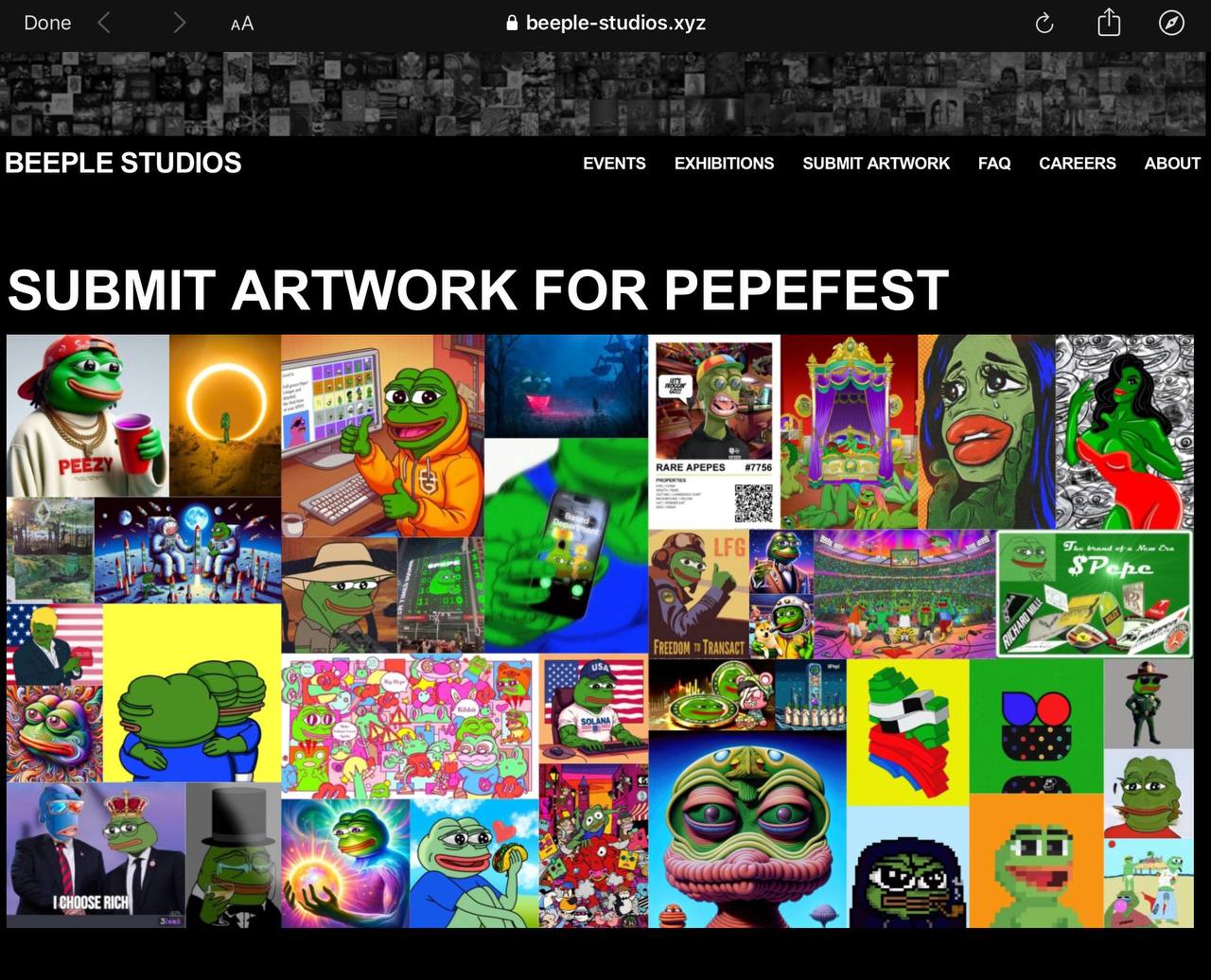Reload the page with refresh icon
1211x980 pixels.
[1044, 23]
